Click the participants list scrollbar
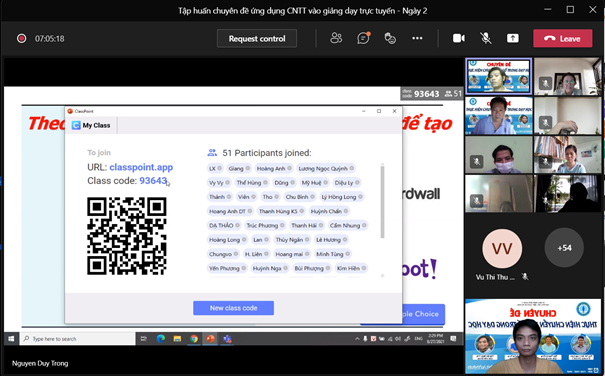 382,201
